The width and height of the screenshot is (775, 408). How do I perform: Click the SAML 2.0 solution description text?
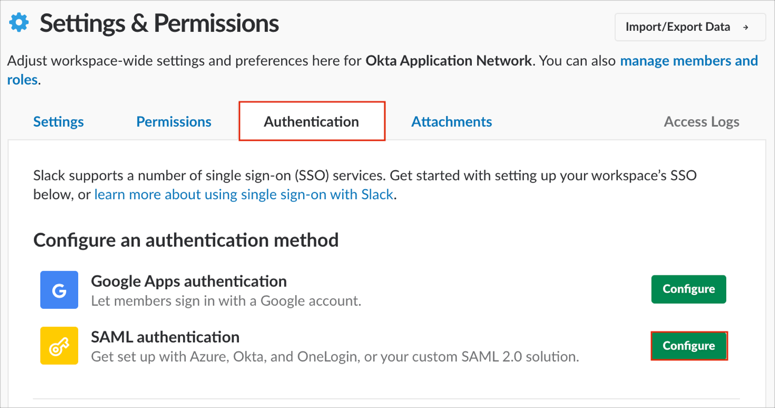[335, 356]
